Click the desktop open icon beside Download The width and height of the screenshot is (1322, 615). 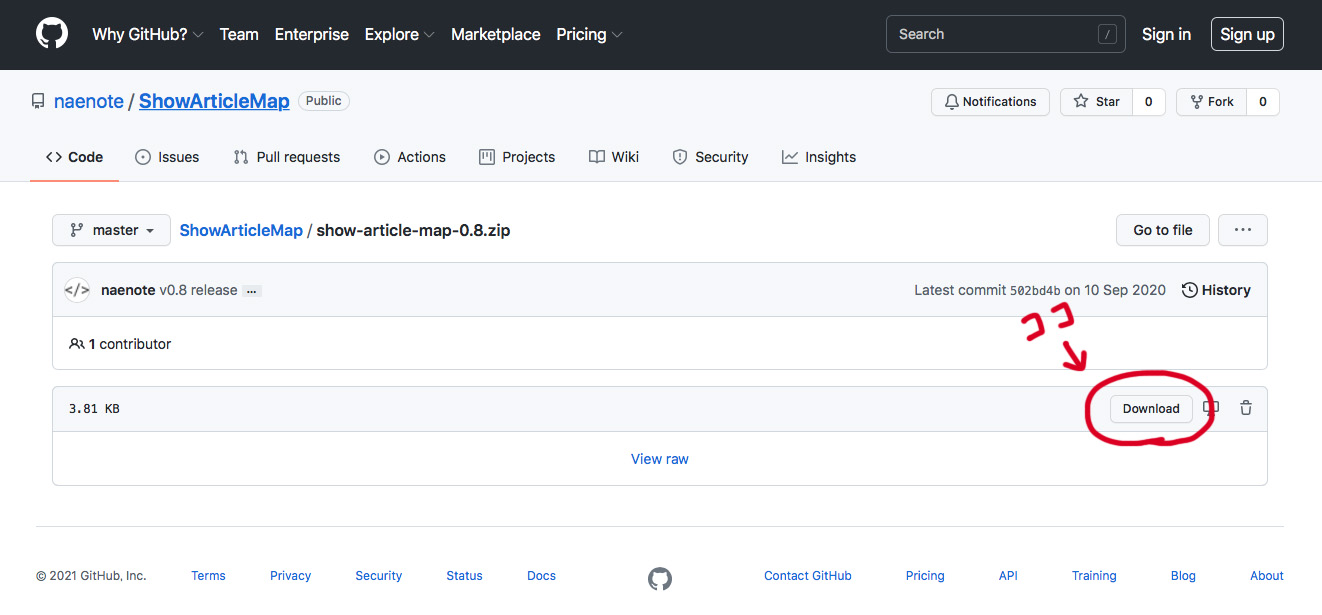click(x=1211, y=408)
